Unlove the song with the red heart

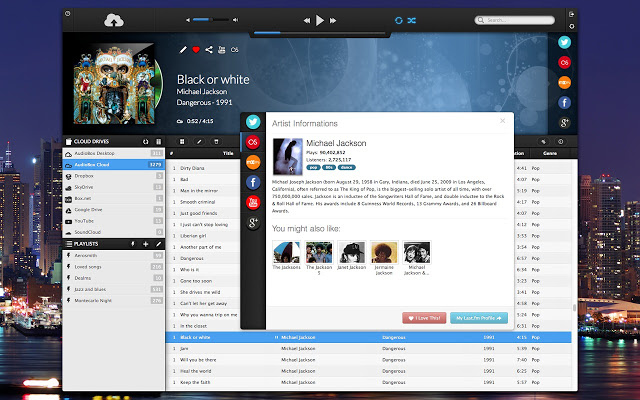pos(196,50)
